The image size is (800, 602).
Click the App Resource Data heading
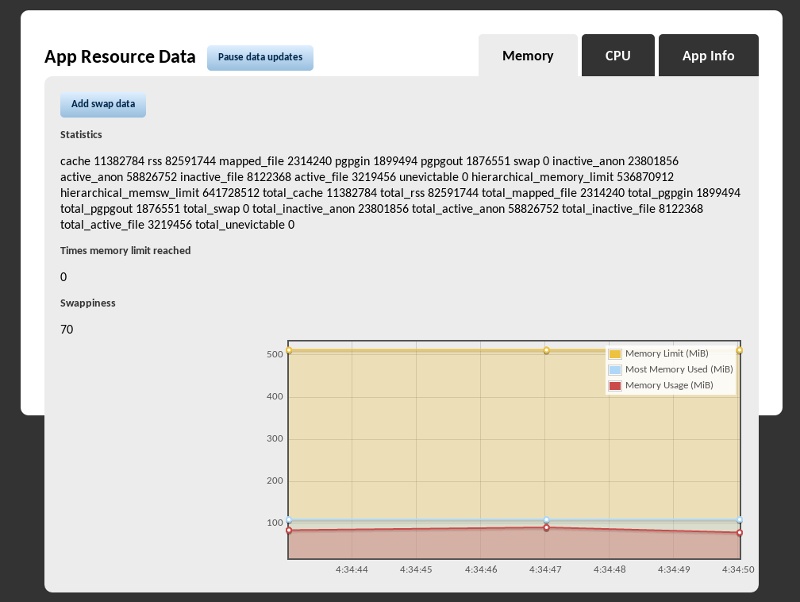click(119, 57)
